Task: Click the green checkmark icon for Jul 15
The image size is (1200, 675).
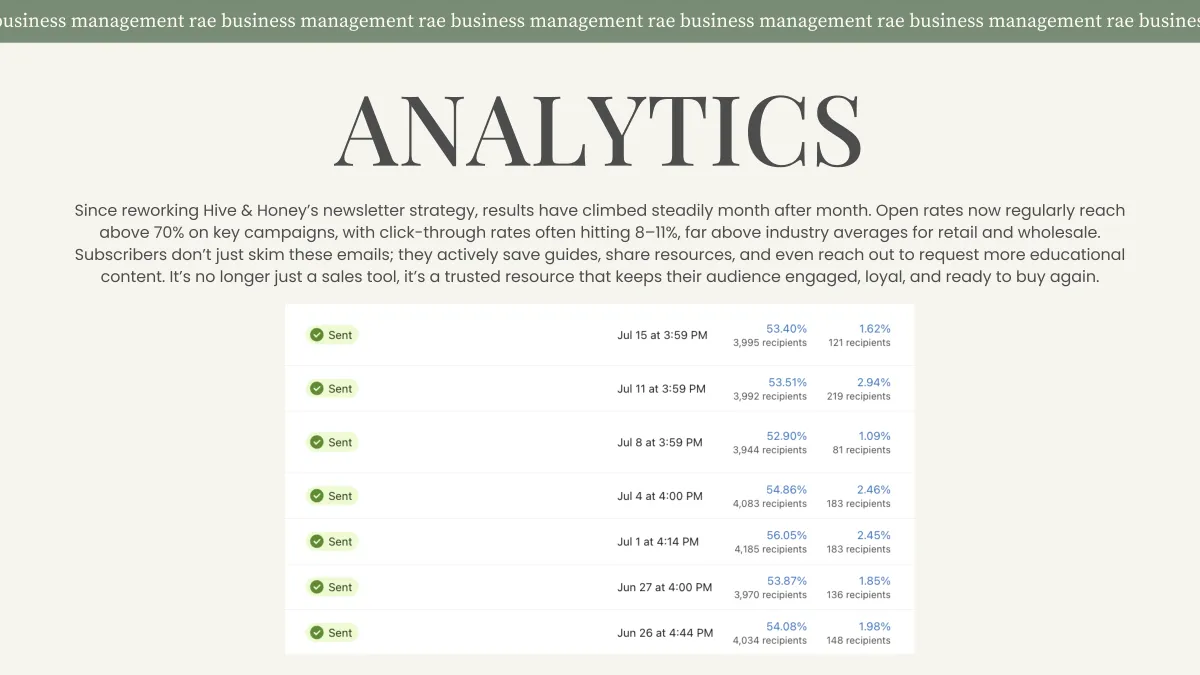Action: pyautogui.click(x=317, y=335)
